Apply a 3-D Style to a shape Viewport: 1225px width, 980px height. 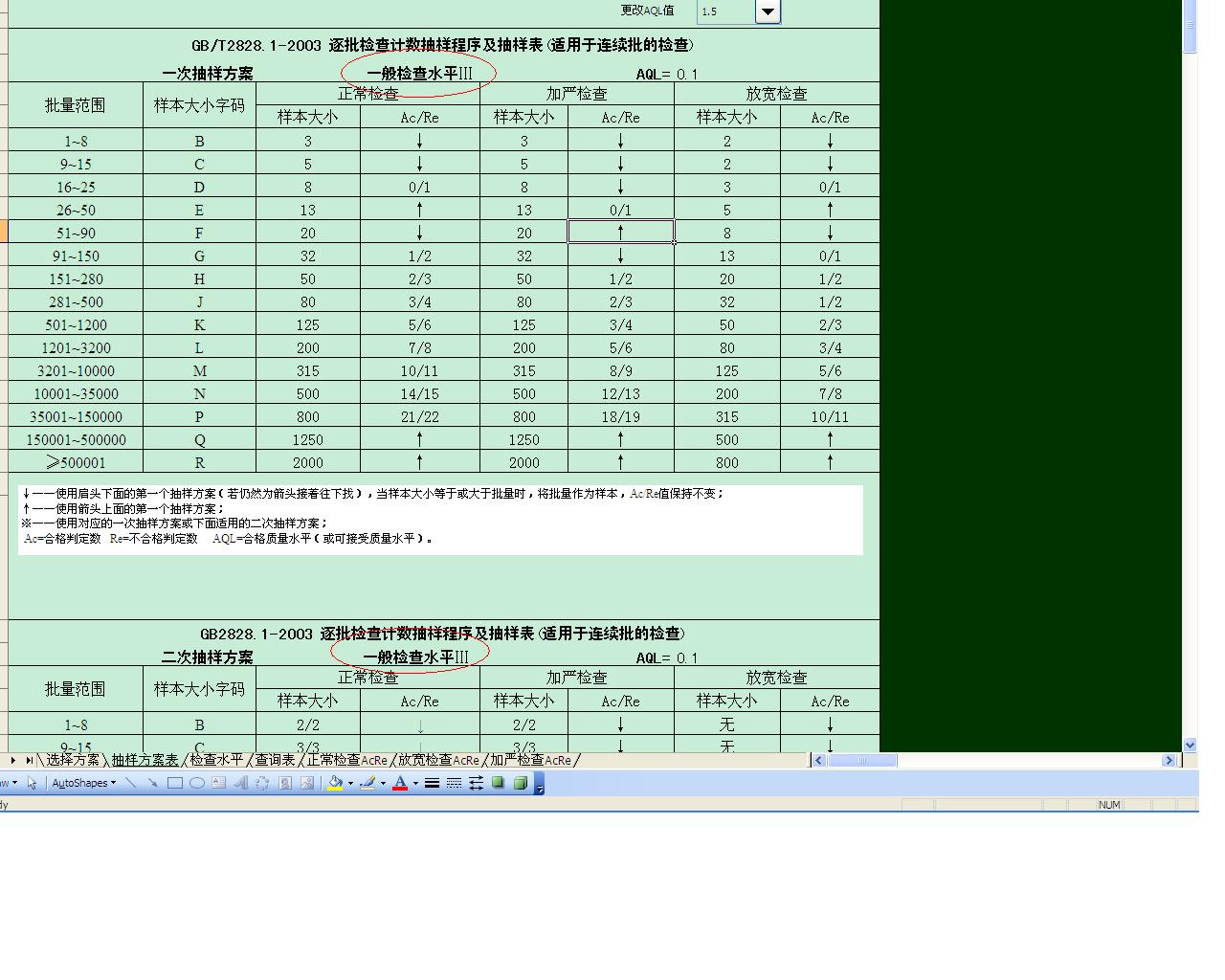(520, 782)
